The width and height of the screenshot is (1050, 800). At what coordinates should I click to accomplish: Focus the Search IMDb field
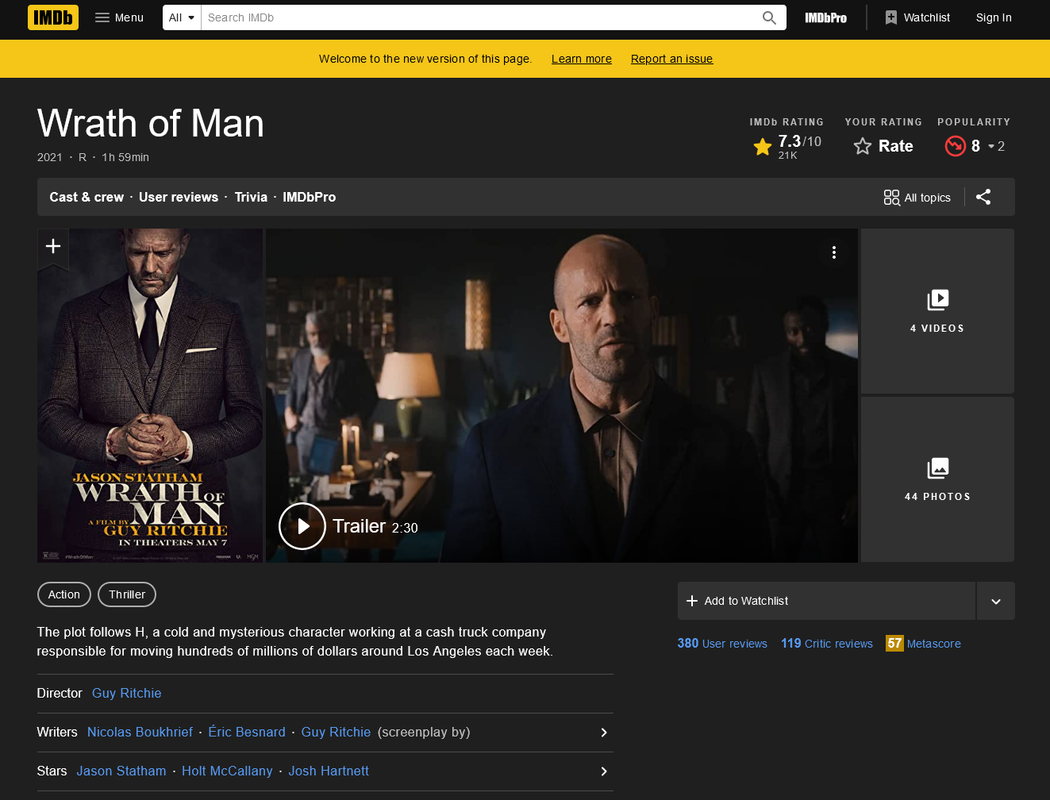click(x=480, y=17)
